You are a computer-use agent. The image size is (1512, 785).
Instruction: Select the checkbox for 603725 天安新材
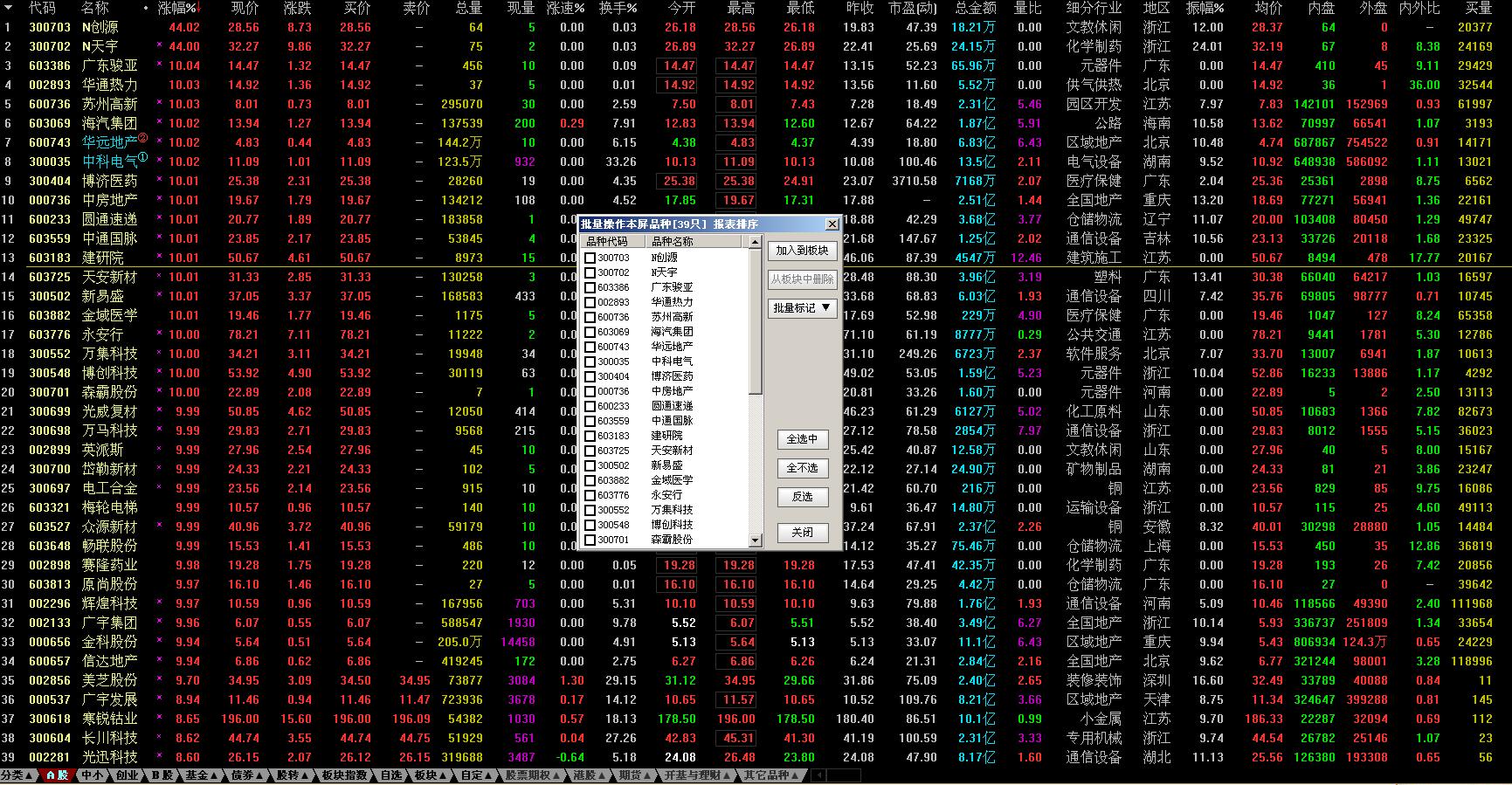590,451
